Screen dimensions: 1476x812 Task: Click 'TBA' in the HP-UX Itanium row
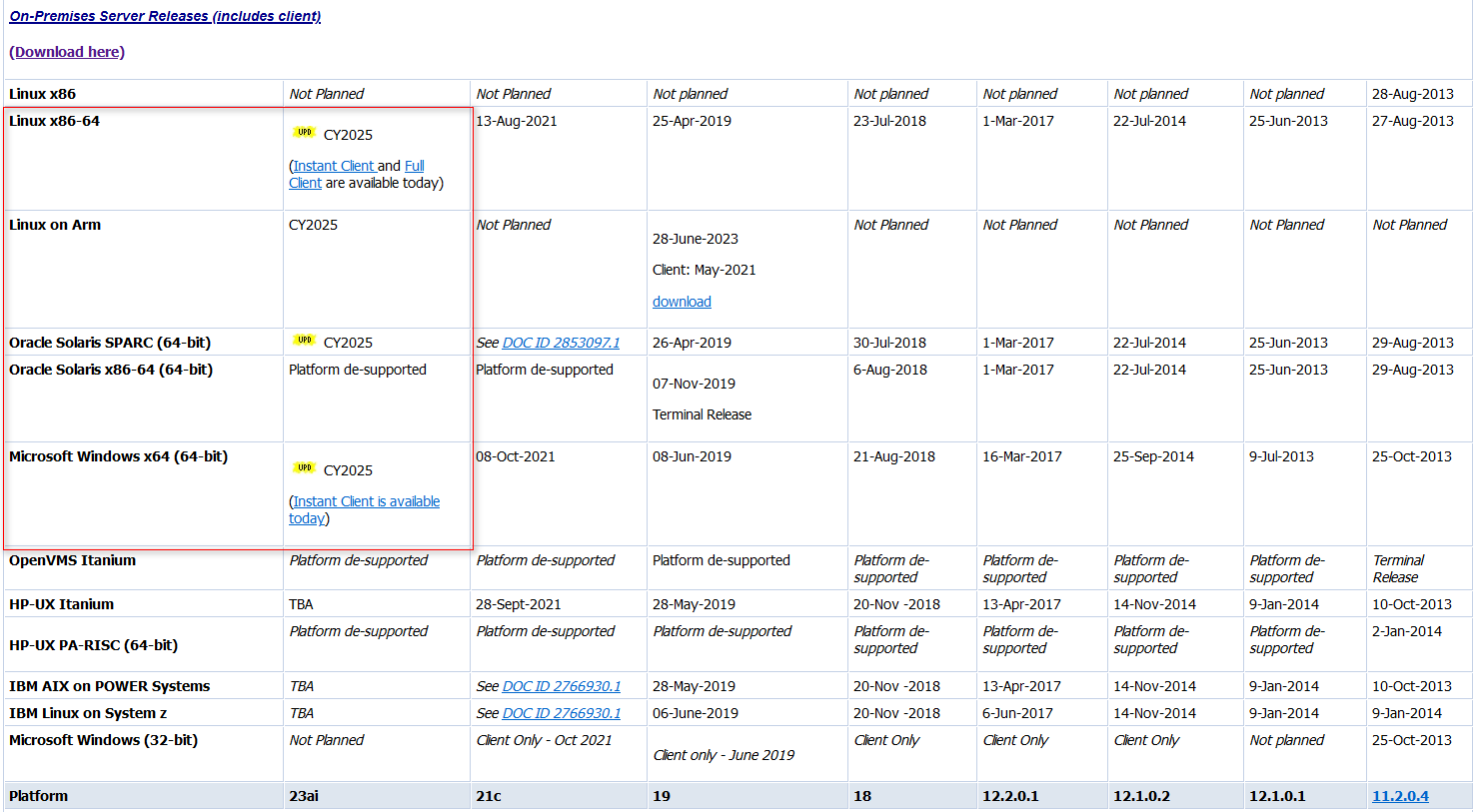click(301, 604)
